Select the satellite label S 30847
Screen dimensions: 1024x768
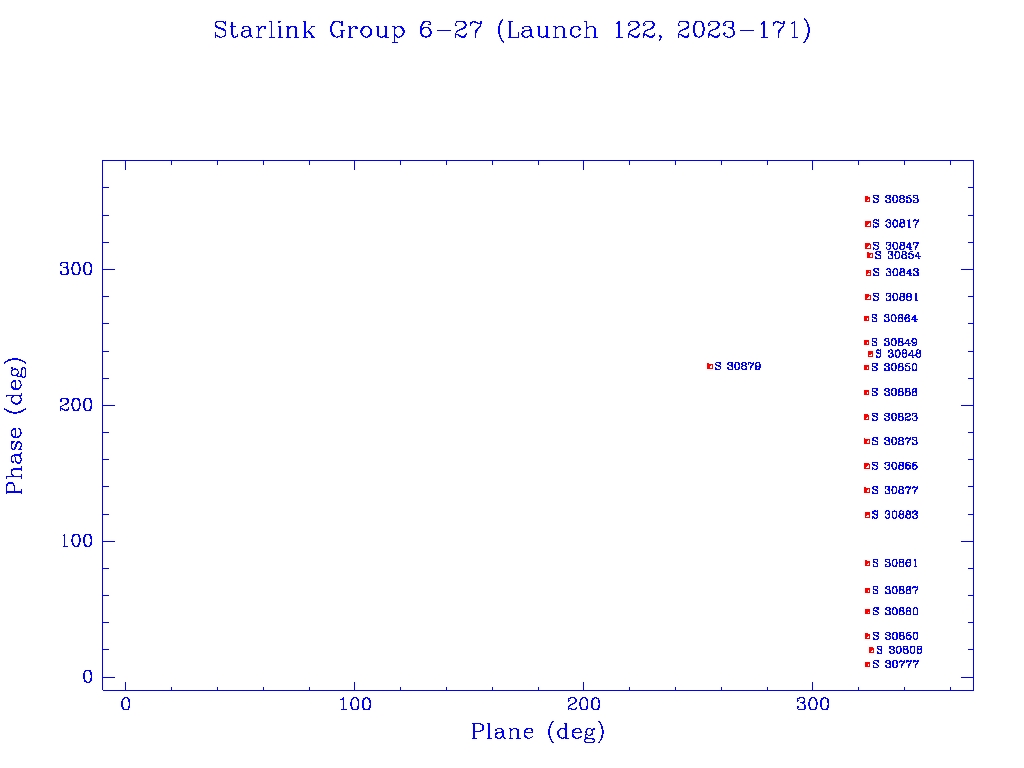tap(896, 246)
